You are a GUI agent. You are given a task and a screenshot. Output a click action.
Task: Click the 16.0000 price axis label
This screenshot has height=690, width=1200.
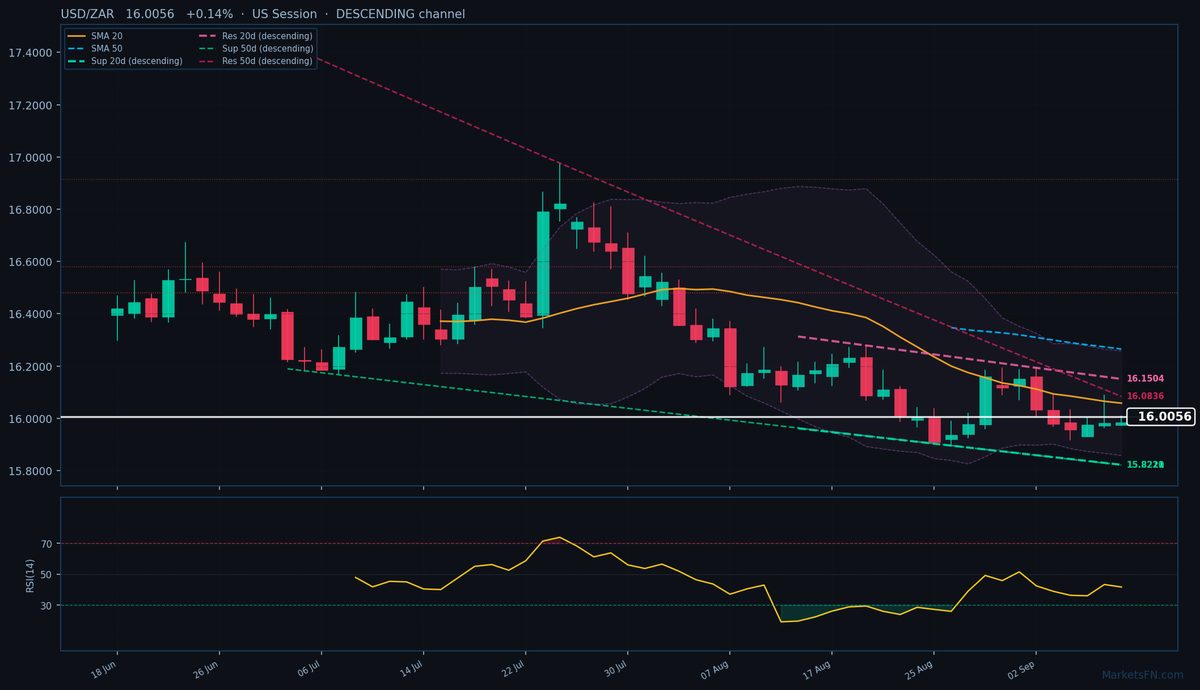[x=31, y=419]
